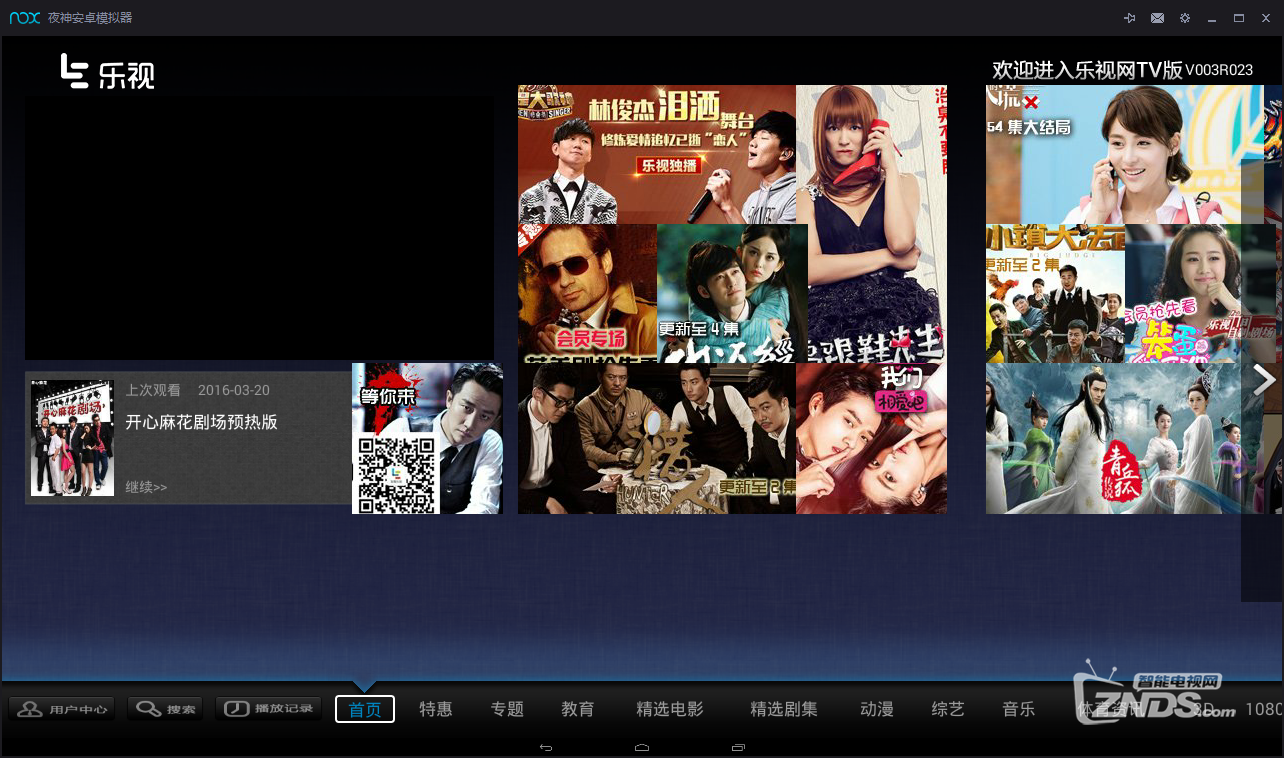Tap the Android recent apps icon

738,747
